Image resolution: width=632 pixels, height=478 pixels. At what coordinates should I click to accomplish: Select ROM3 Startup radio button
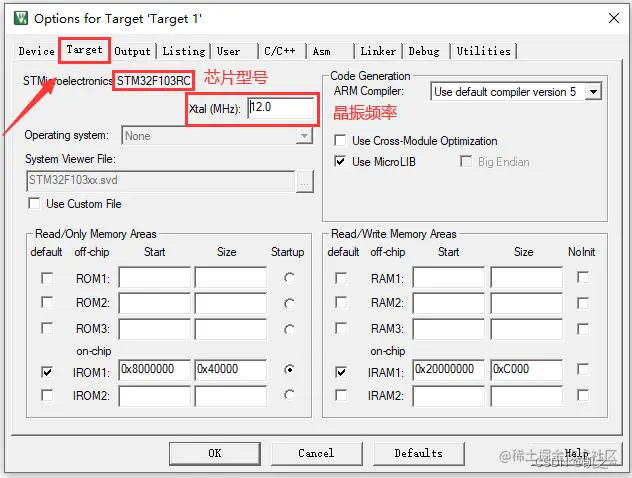pyautogui.click(x=289, y=329)
